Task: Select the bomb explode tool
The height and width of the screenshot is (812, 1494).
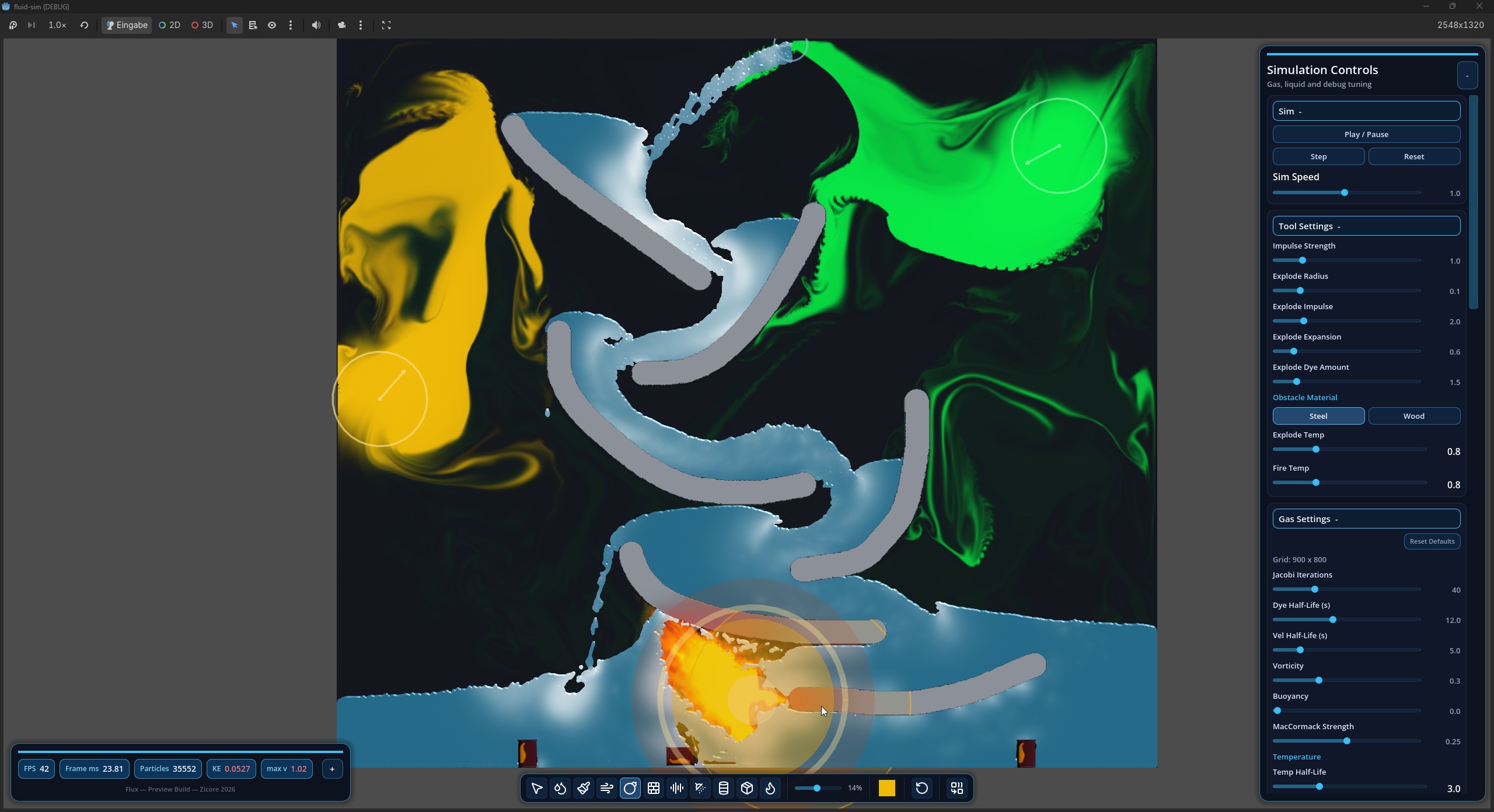Action: click(630, 788)
